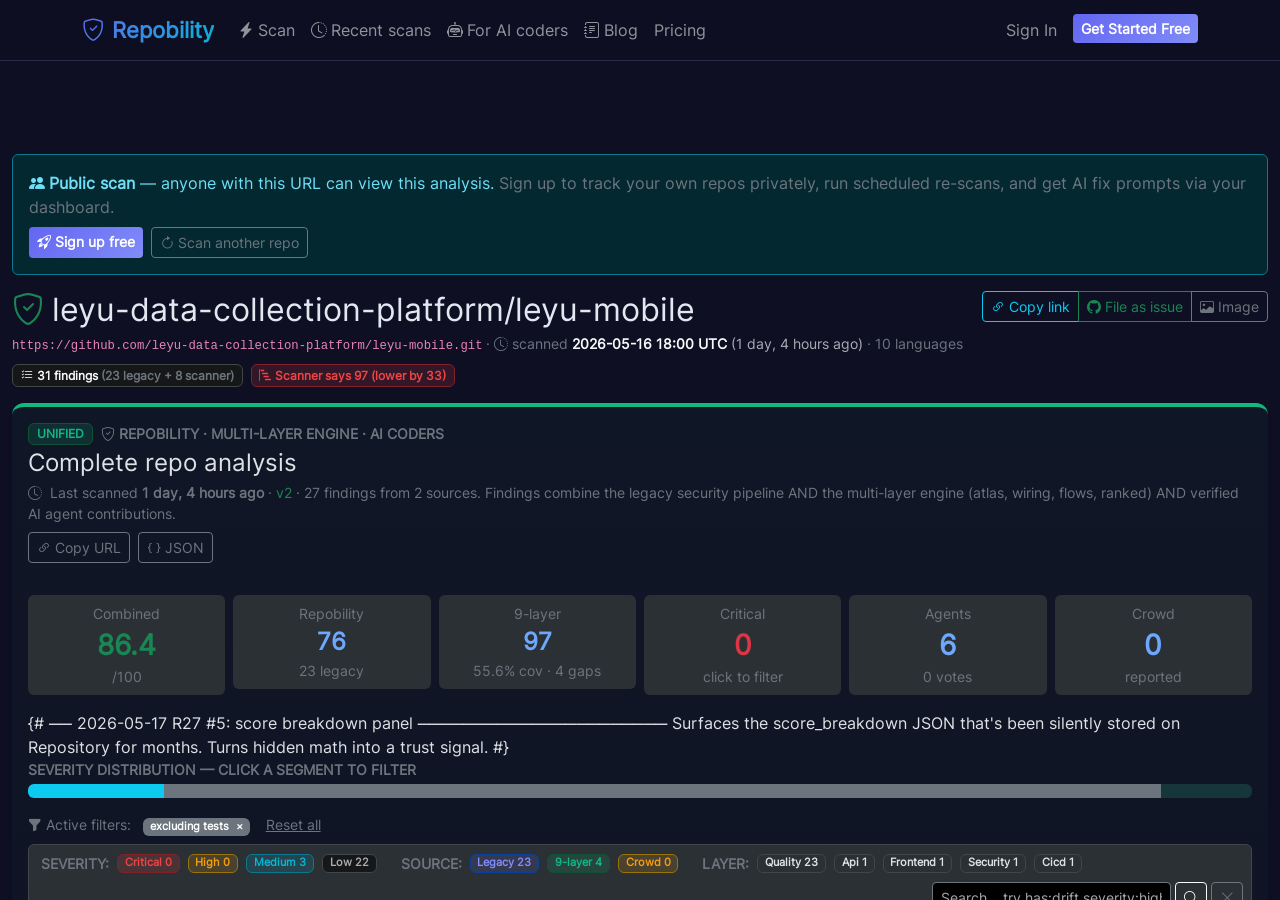Select the Agents 6 card

(948, 645)
